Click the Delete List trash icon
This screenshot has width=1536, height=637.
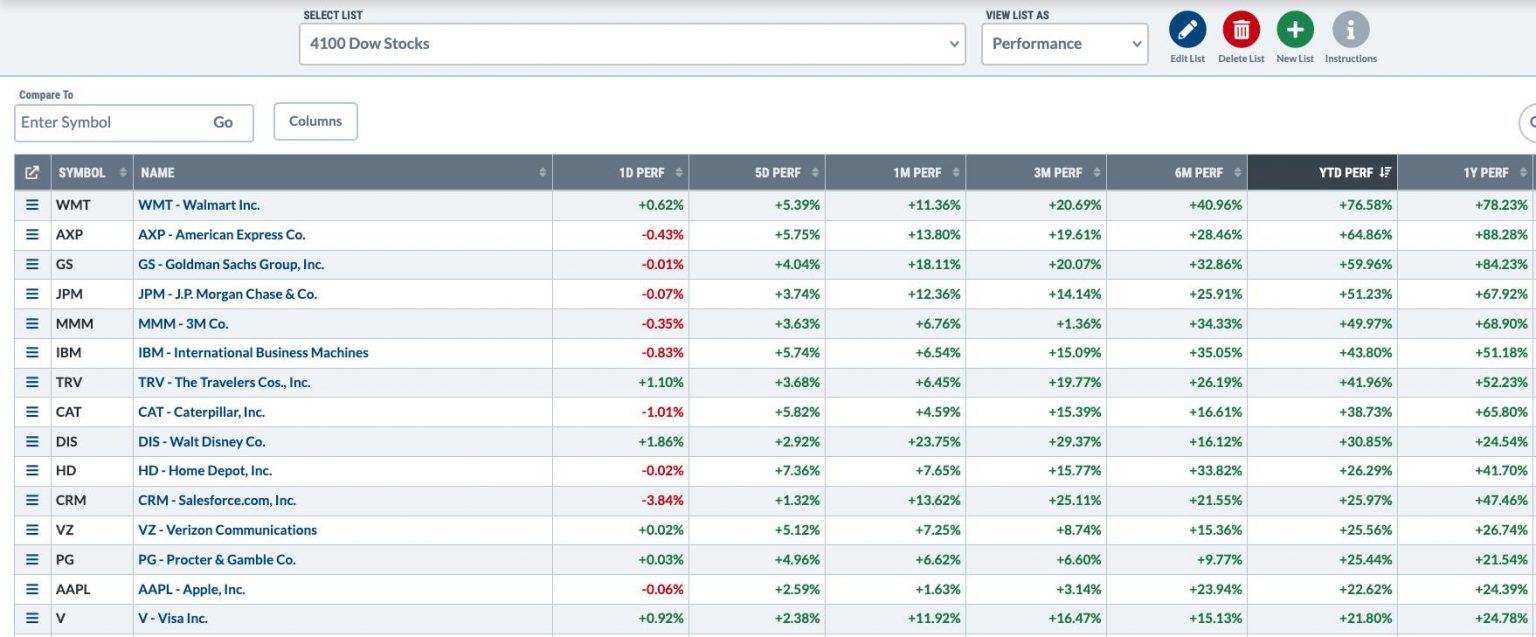coord(1241,30)
